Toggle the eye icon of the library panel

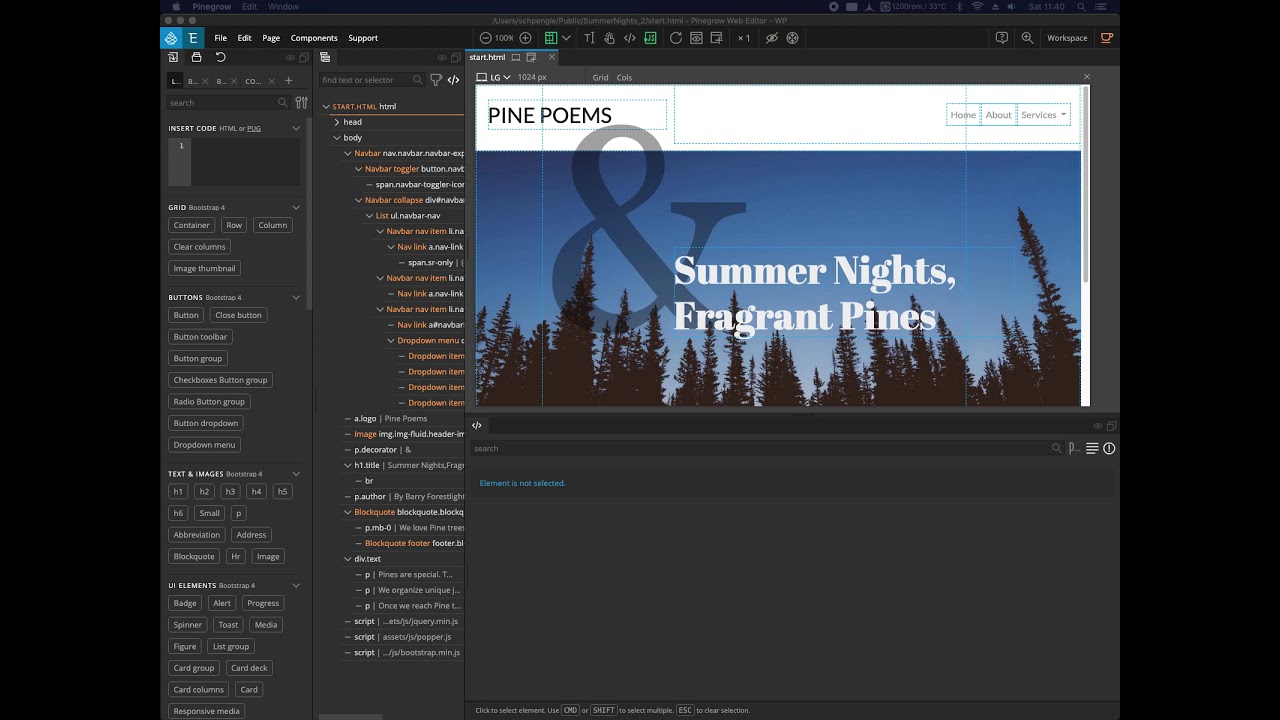click(291, 58)
